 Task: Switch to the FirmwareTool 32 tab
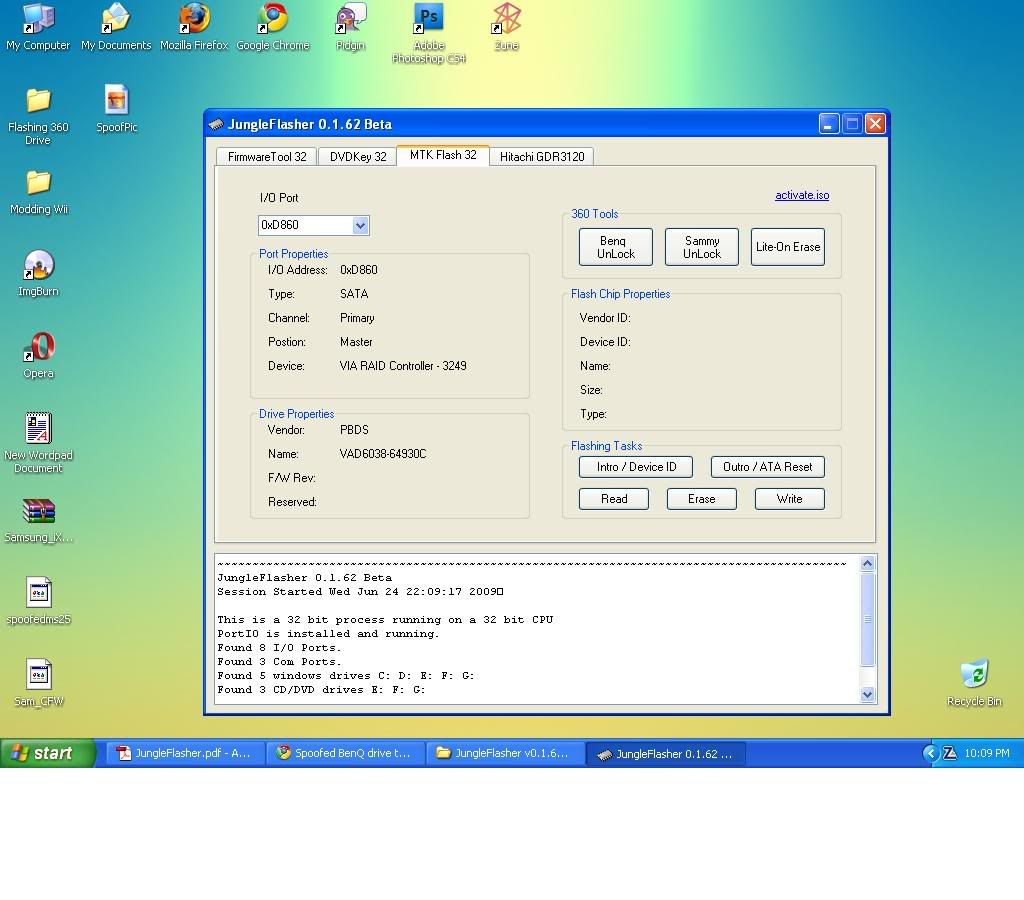coord(267,157)
